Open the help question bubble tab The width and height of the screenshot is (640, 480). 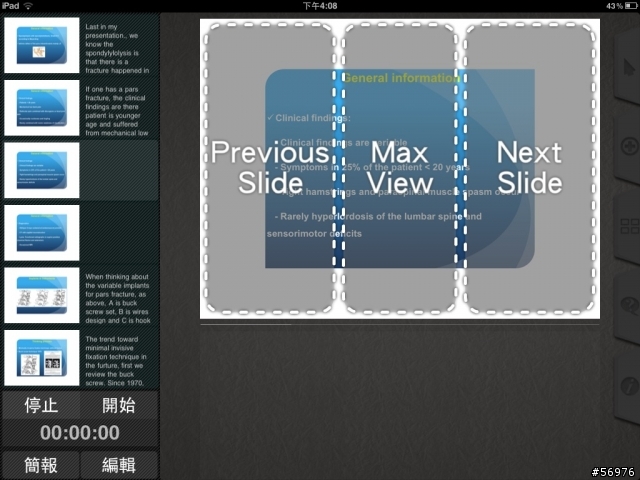pos(629,306)
